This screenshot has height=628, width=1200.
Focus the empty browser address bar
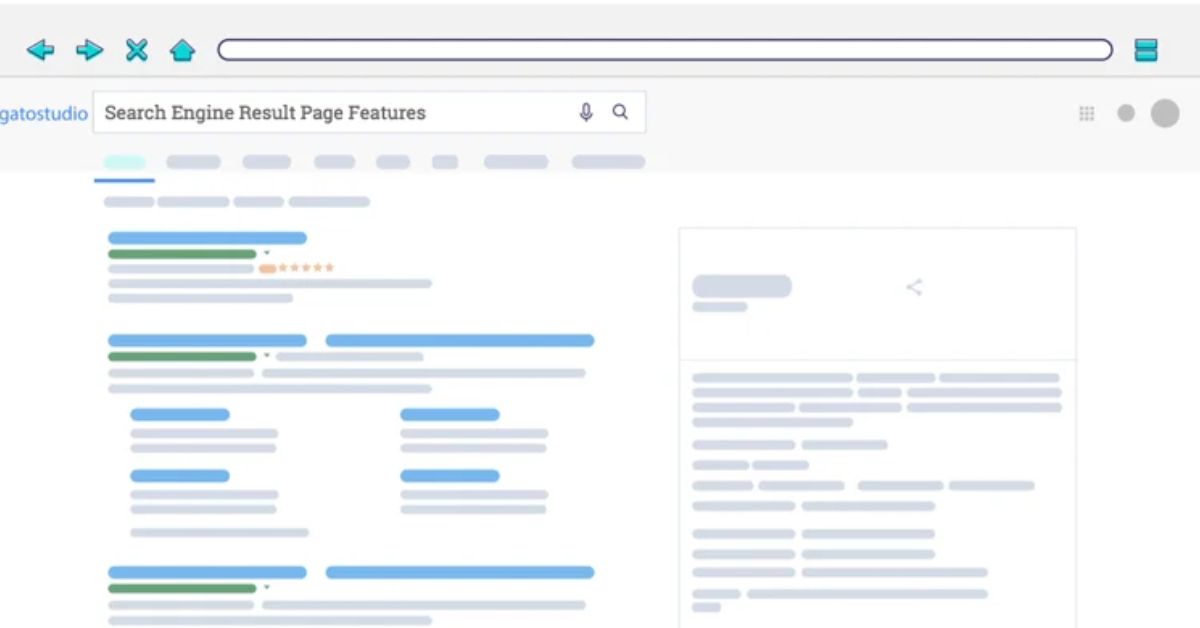tap(664, 50)
